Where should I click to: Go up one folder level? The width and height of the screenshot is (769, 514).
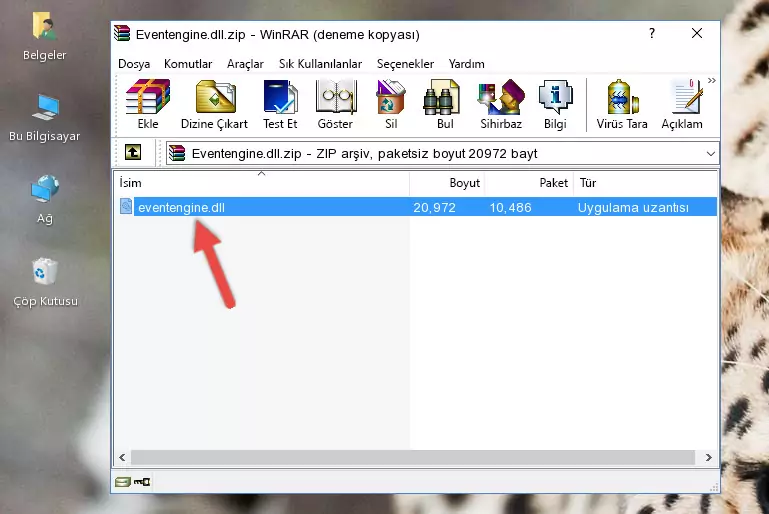point(133,153)
